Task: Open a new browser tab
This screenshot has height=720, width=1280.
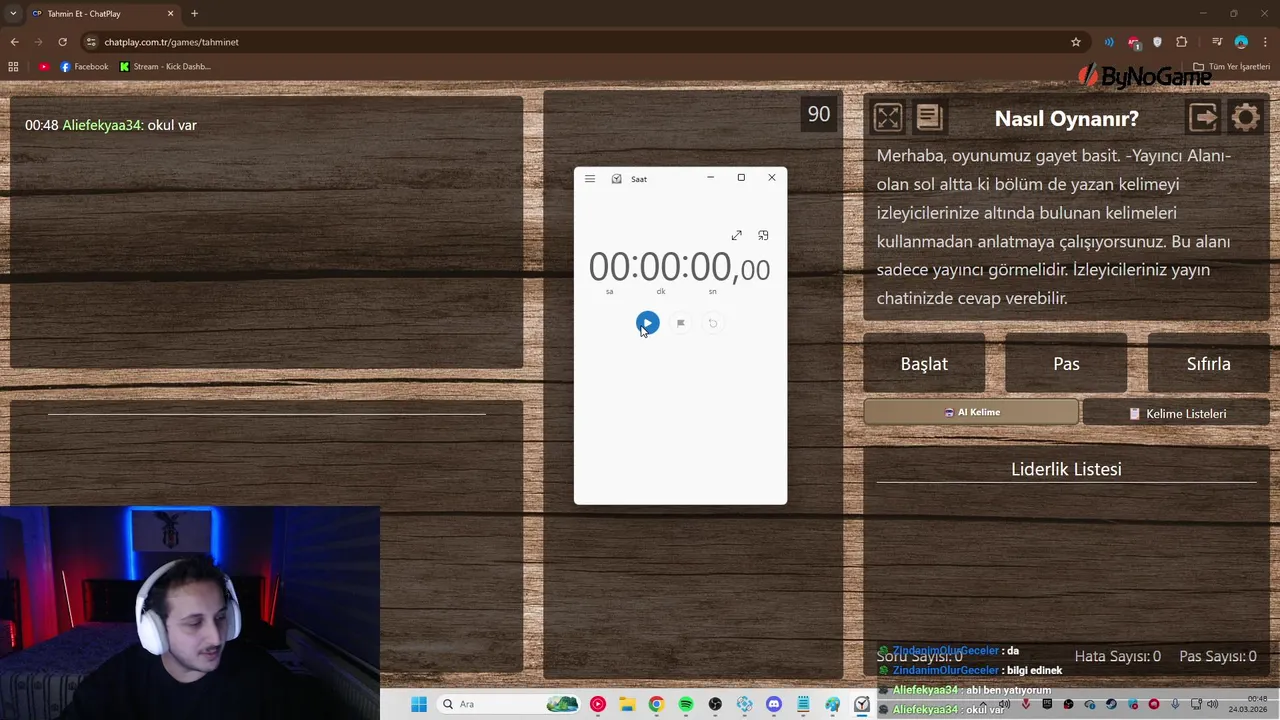Action: click(x=194, y=14)
